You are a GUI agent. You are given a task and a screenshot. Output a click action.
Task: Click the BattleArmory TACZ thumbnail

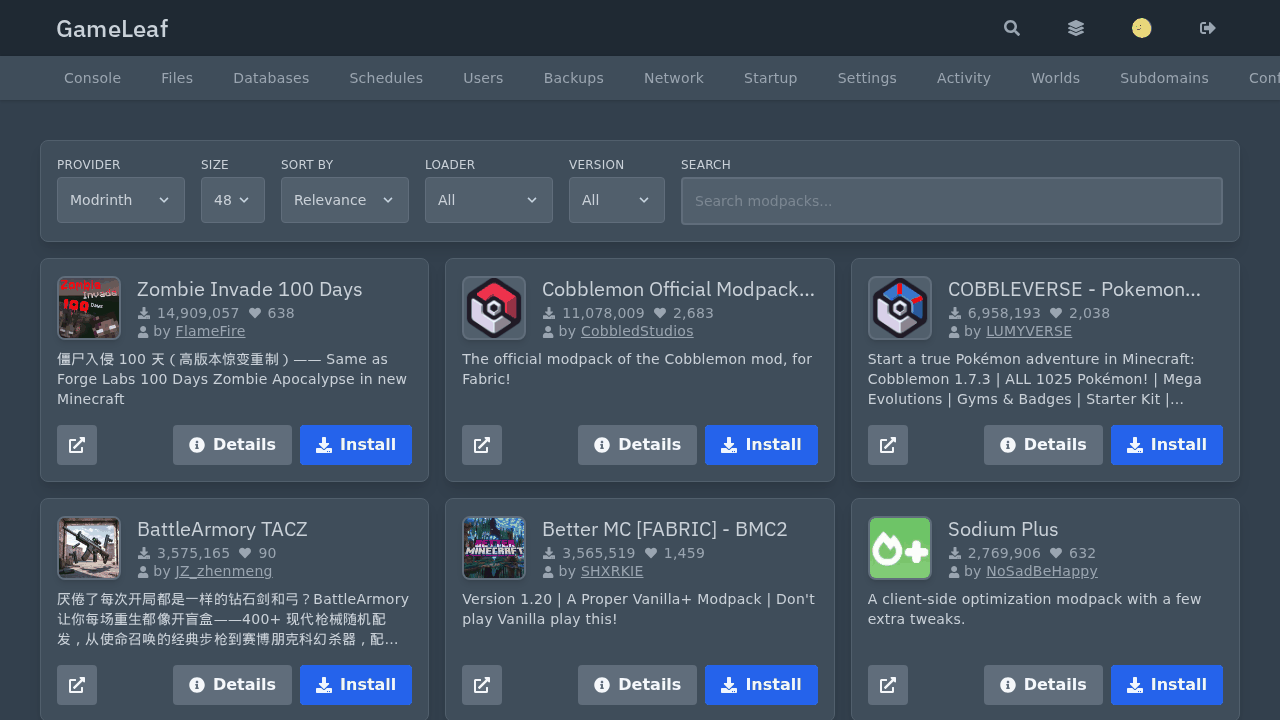click(89, 548)
